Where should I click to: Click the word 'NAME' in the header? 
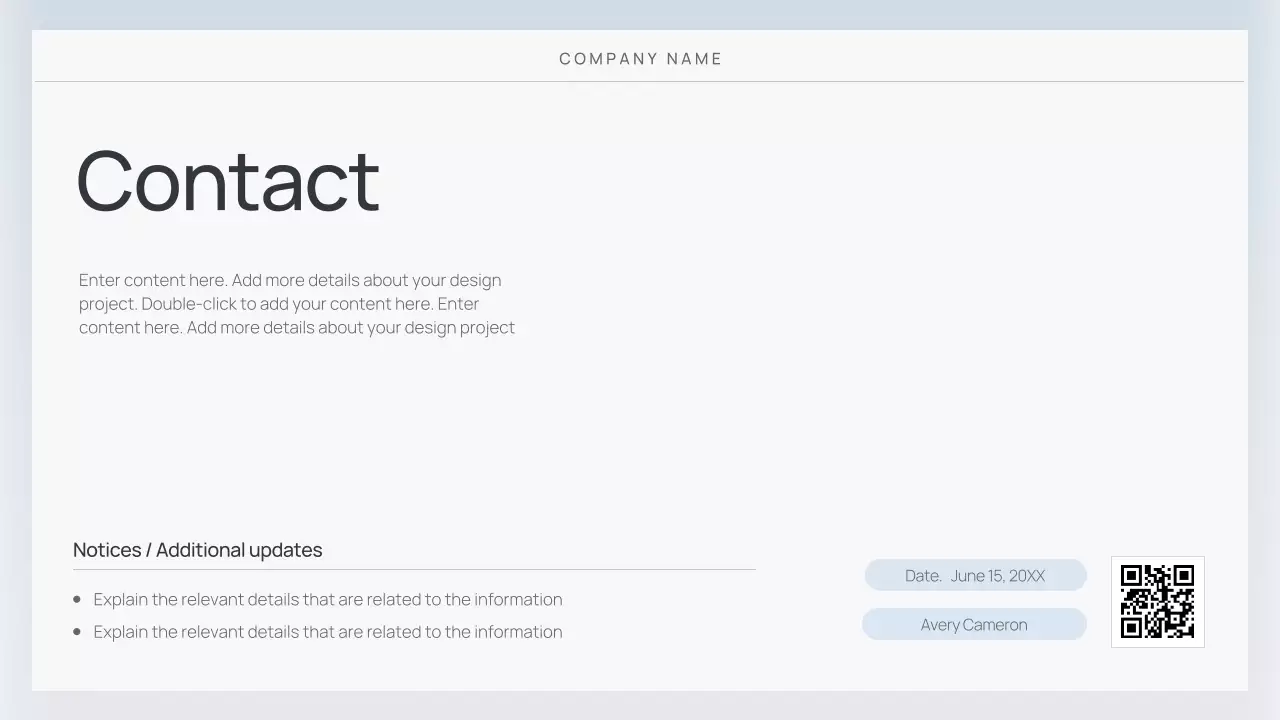pyautogui.click(x=694, y=59)
